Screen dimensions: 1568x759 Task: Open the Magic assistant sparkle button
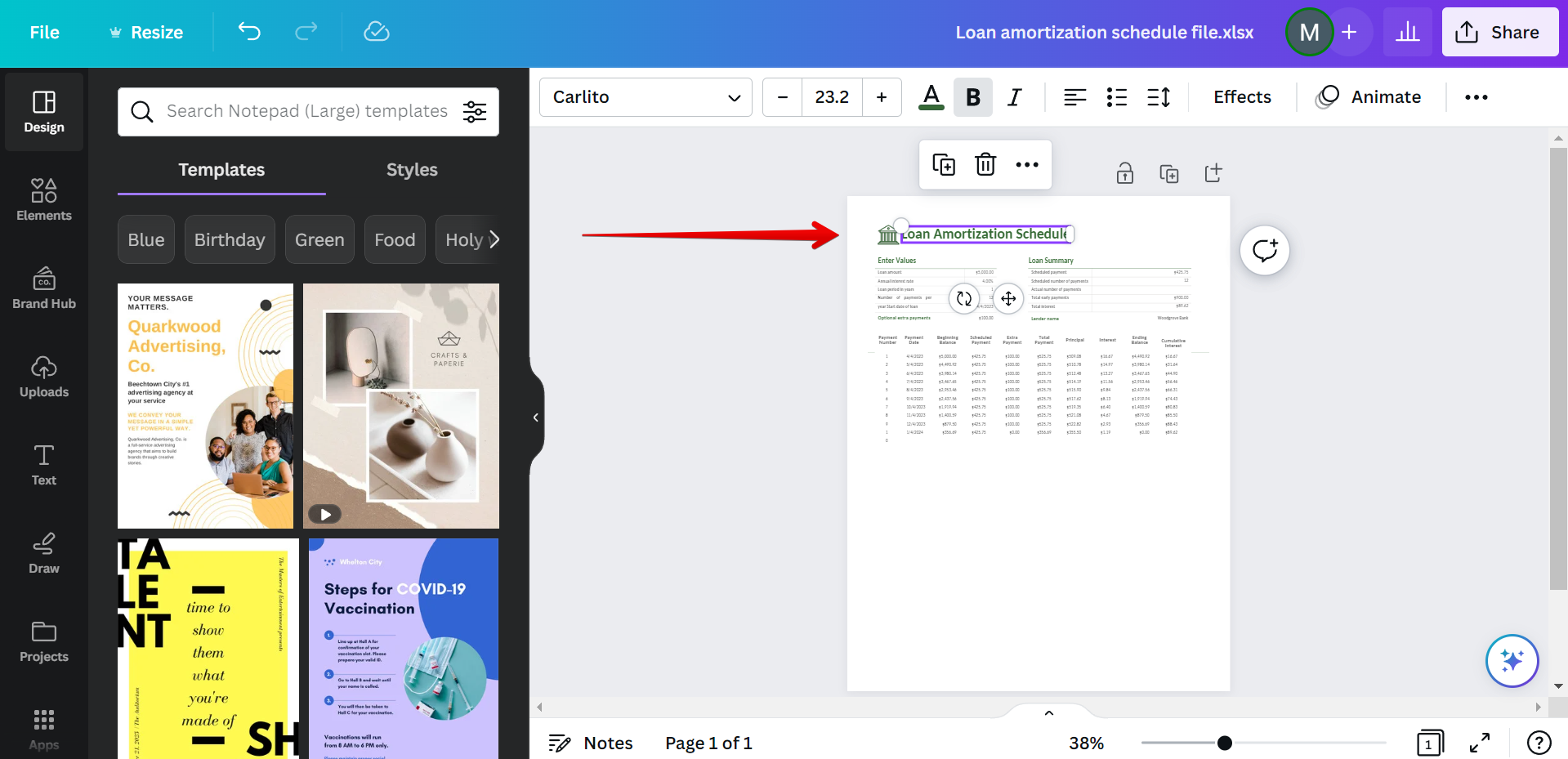click(x=1512, y=660)
